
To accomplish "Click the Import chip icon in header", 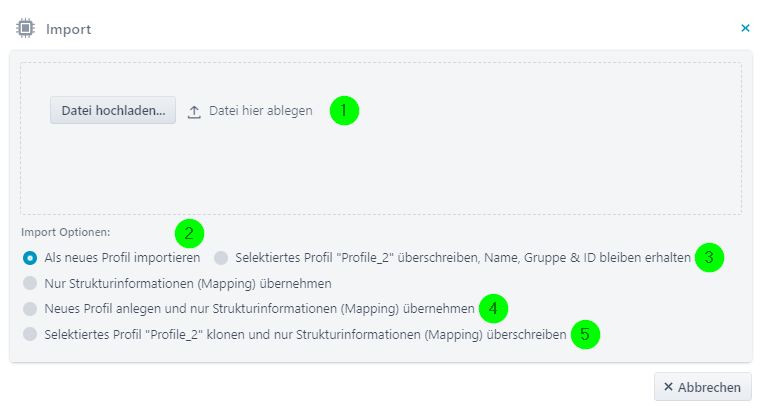I will [26, 29].
